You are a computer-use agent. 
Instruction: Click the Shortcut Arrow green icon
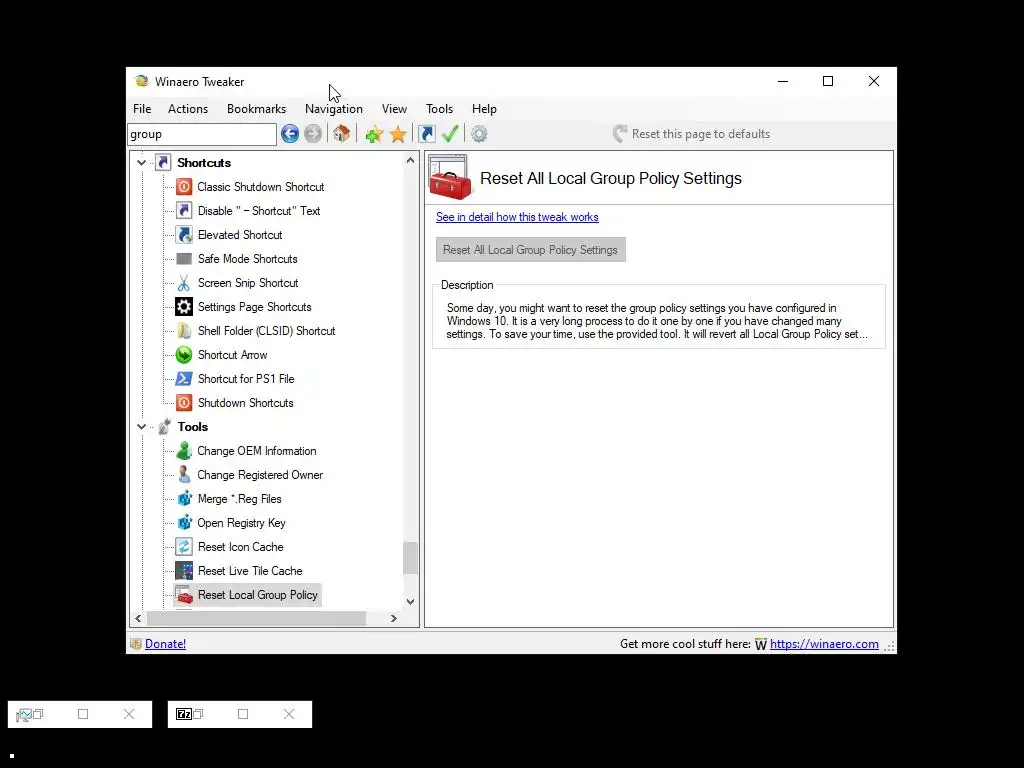click(x=184, y=355)
